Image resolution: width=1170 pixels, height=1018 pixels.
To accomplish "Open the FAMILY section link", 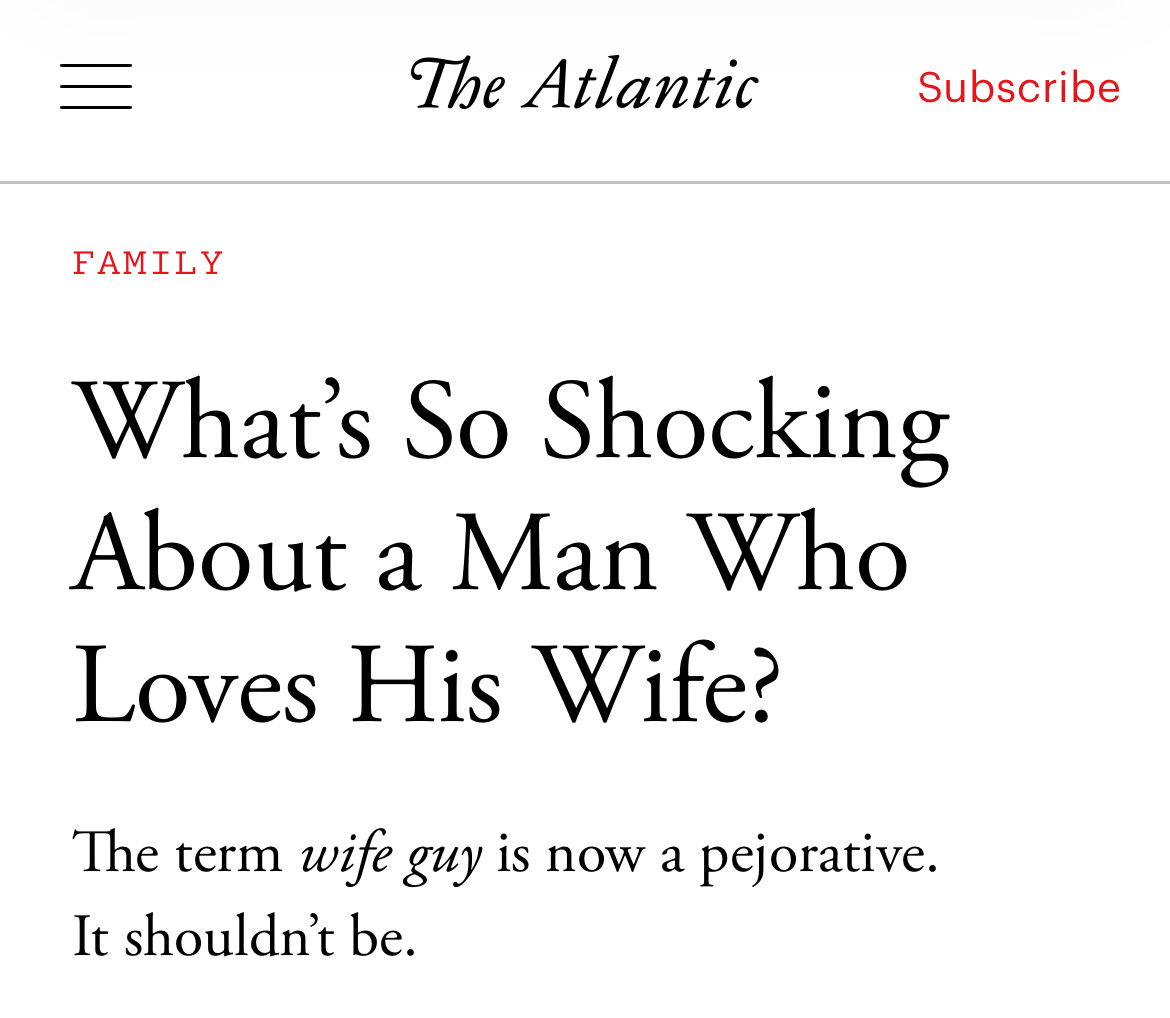I will coord(148,264).
